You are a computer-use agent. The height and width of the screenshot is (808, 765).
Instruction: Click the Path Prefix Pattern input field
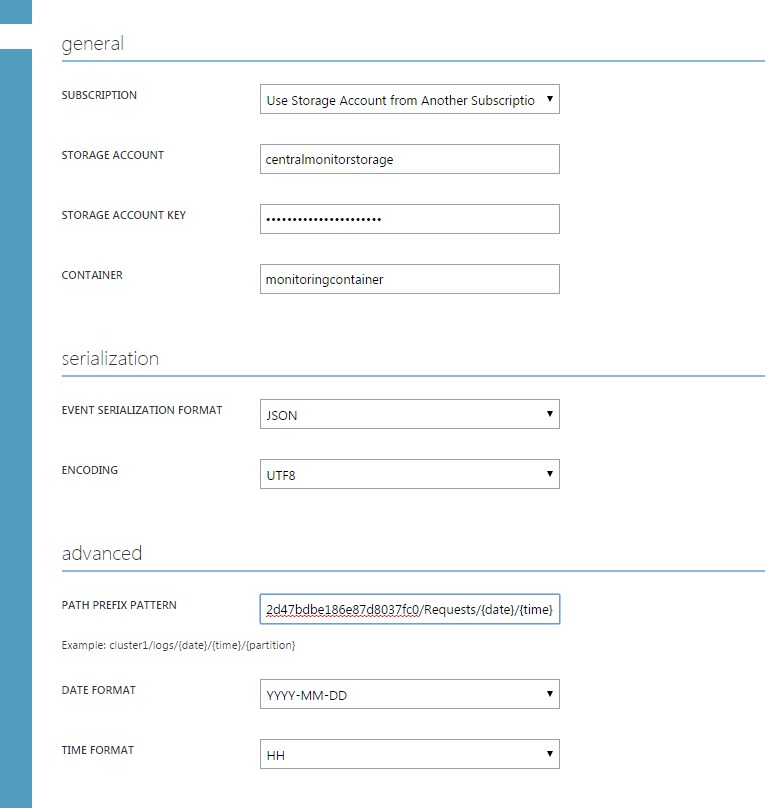pos(410,609)
